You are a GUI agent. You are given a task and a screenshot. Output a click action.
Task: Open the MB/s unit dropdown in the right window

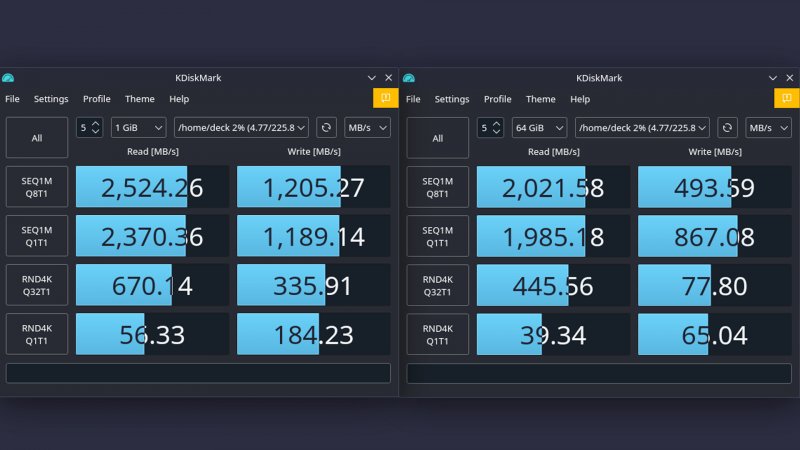point(768,127)
